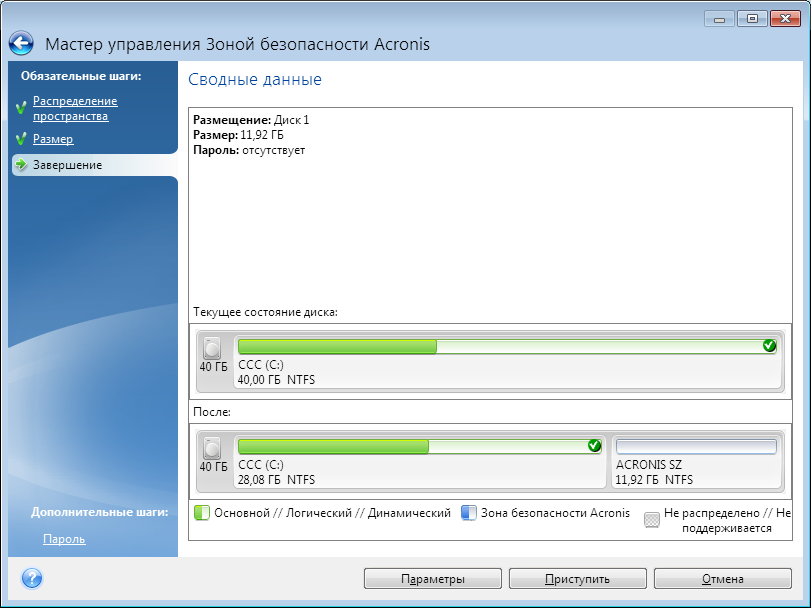
Task: Open the Распределение пространства step
Action: 75,108
